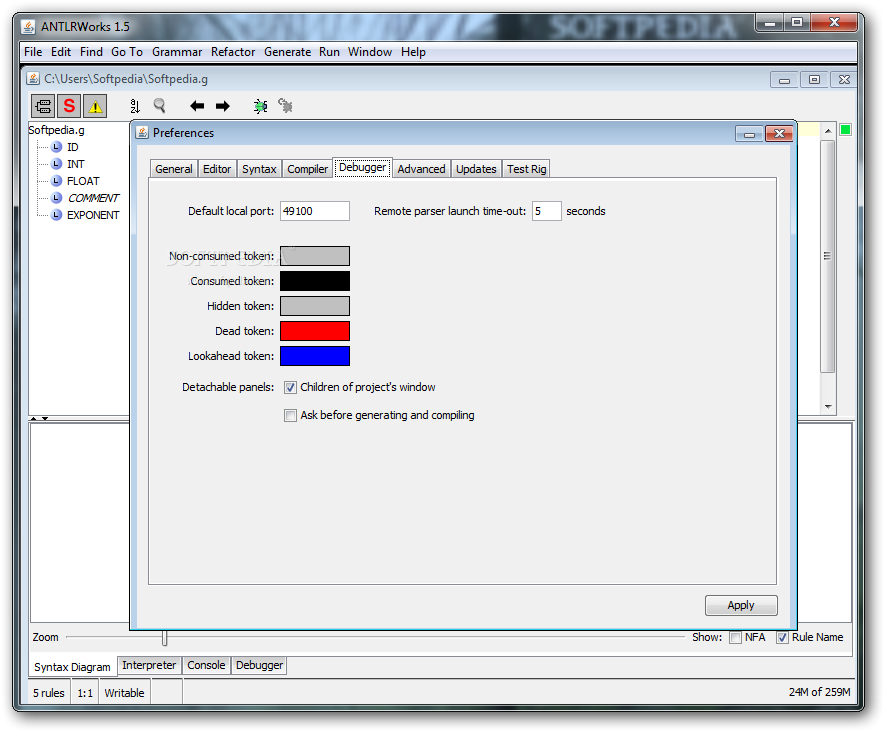Pick the Dead token red color
Viewport: 885px width, 732px height.
point(315,331)
